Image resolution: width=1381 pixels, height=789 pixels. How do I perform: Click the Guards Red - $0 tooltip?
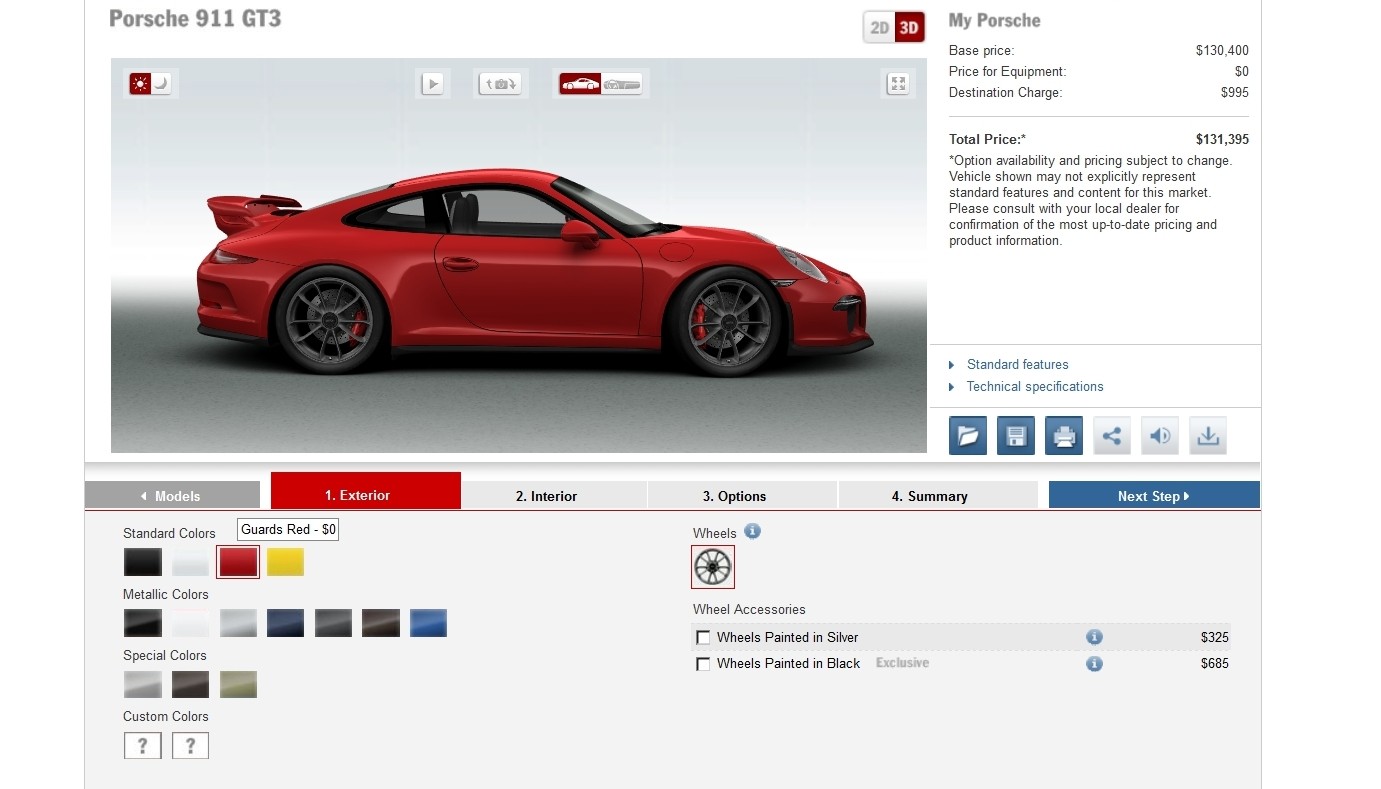[288, 530]
